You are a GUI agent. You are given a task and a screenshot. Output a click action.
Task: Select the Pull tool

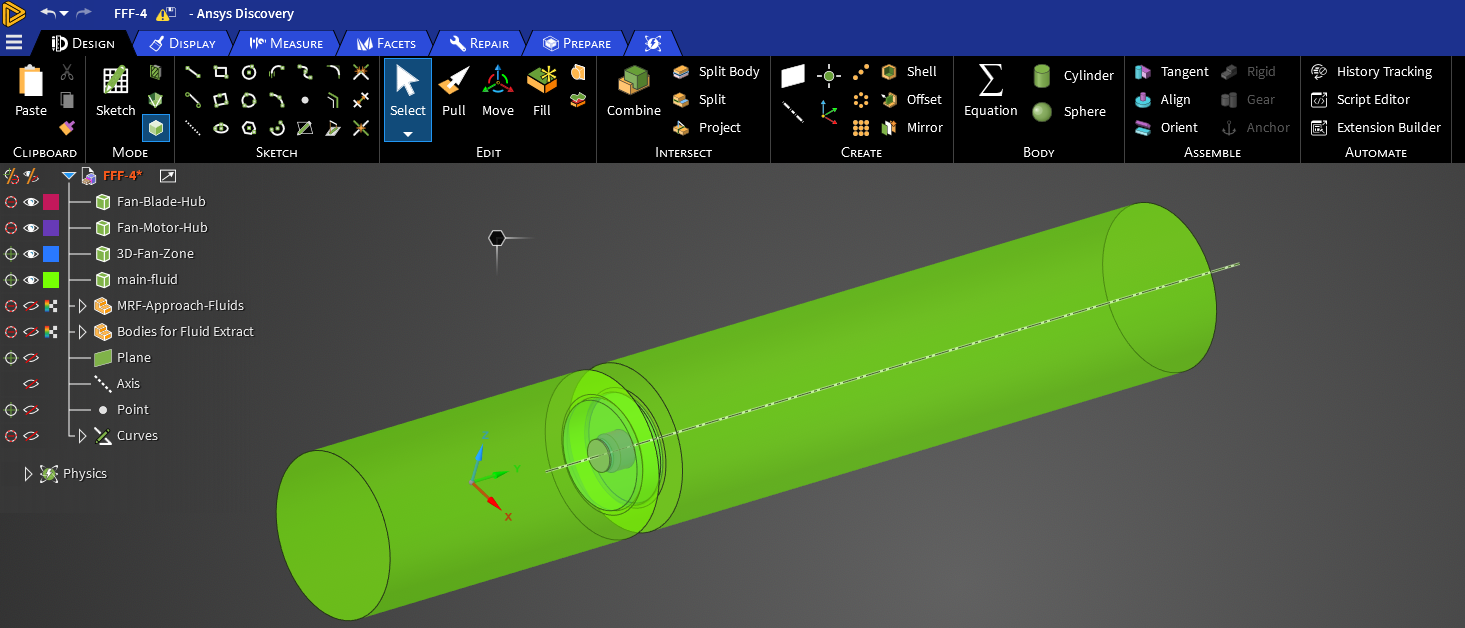[x=454, y=92]
